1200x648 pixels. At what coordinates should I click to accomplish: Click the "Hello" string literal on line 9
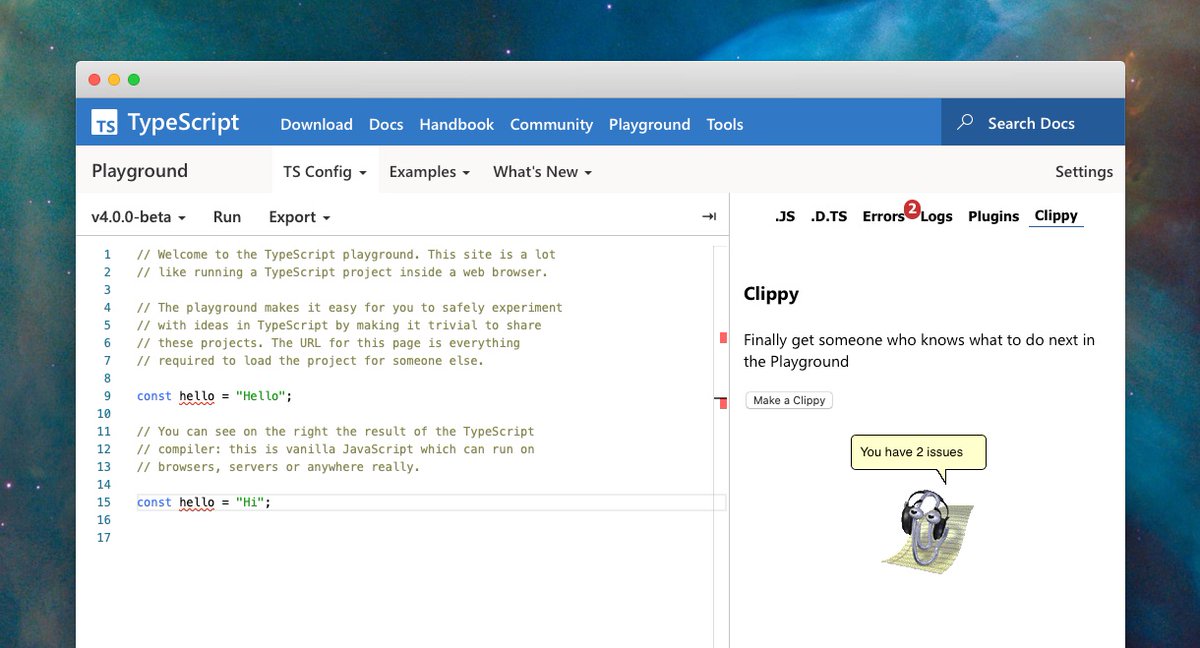pos(261,396)
